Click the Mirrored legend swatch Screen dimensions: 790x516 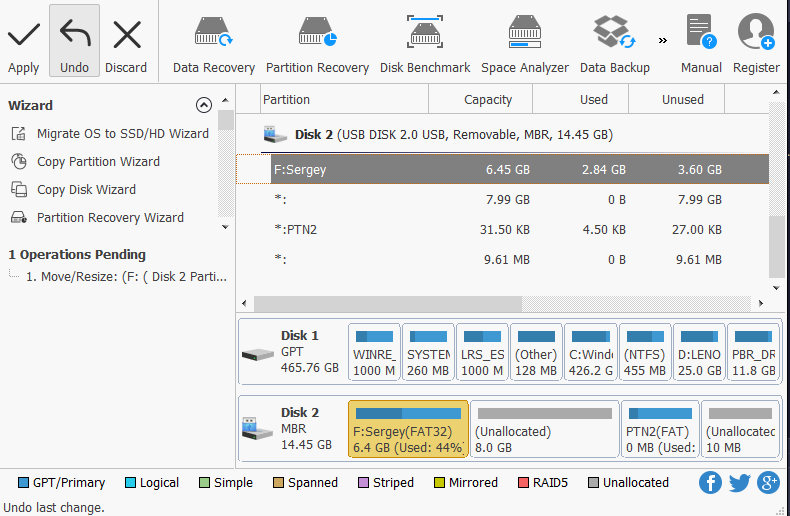(x=439, y=483)
